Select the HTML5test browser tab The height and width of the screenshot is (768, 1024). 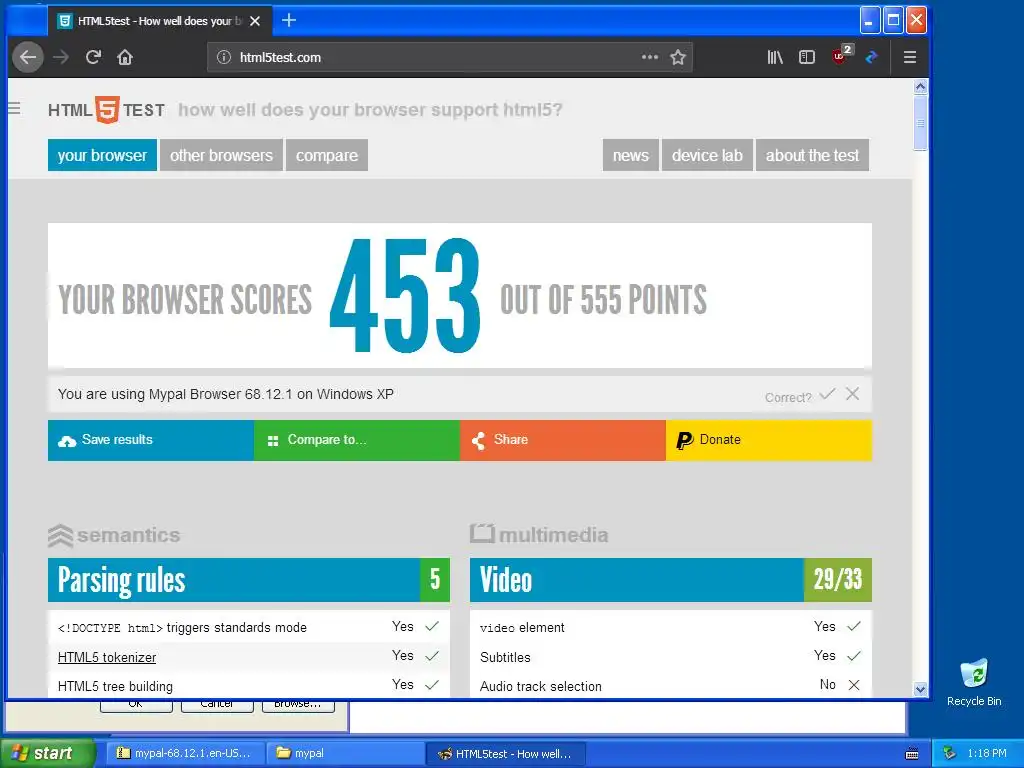pos(160,21)
